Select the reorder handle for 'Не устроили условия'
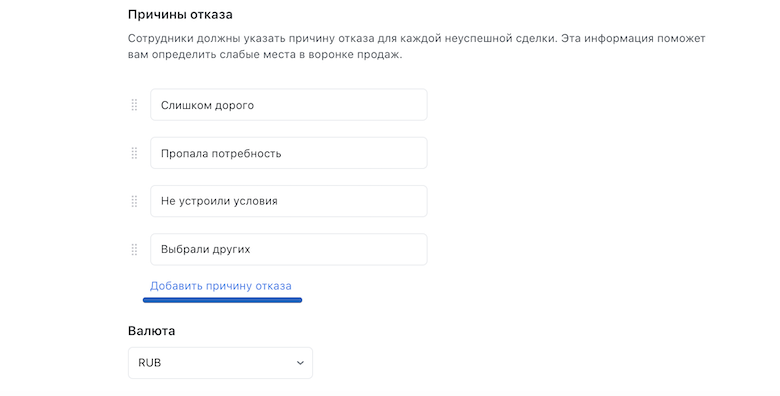The width and height of the screenshot is (780, 396). (x=134, y=201)
